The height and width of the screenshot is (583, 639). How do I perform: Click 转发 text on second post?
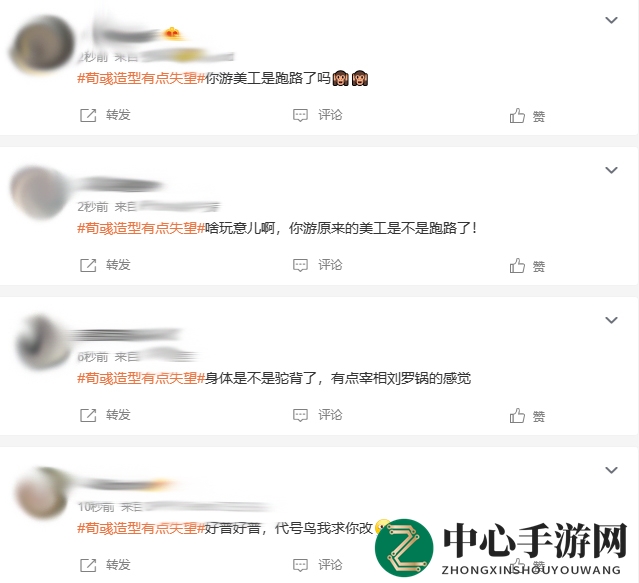(118, 265)
